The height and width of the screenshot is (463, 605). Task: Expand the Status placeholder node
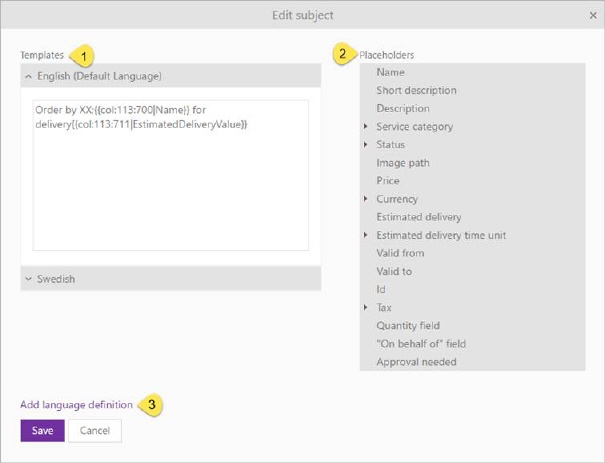[367, 145]
